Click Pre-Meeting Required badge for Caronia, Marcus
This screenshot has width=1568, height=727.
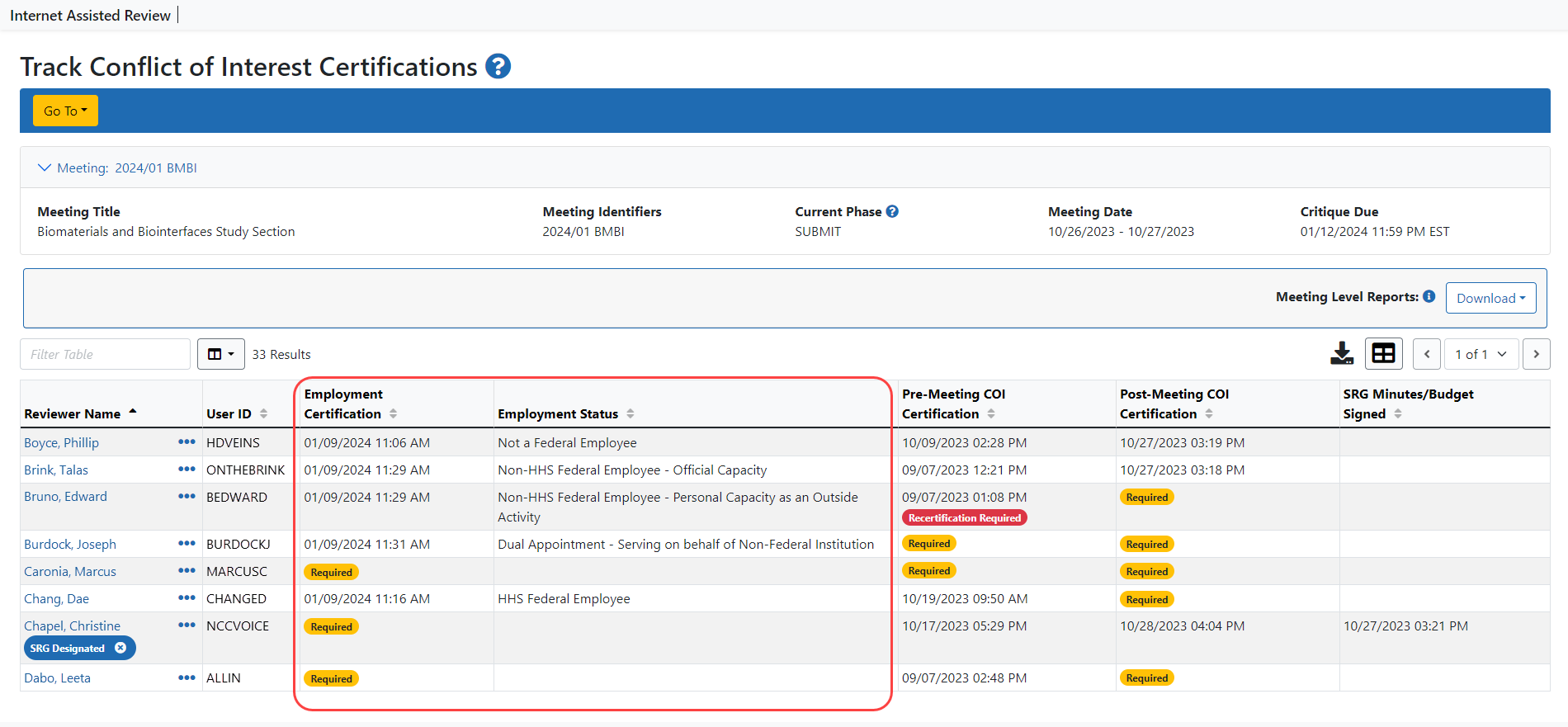click(x=929, y=571)
